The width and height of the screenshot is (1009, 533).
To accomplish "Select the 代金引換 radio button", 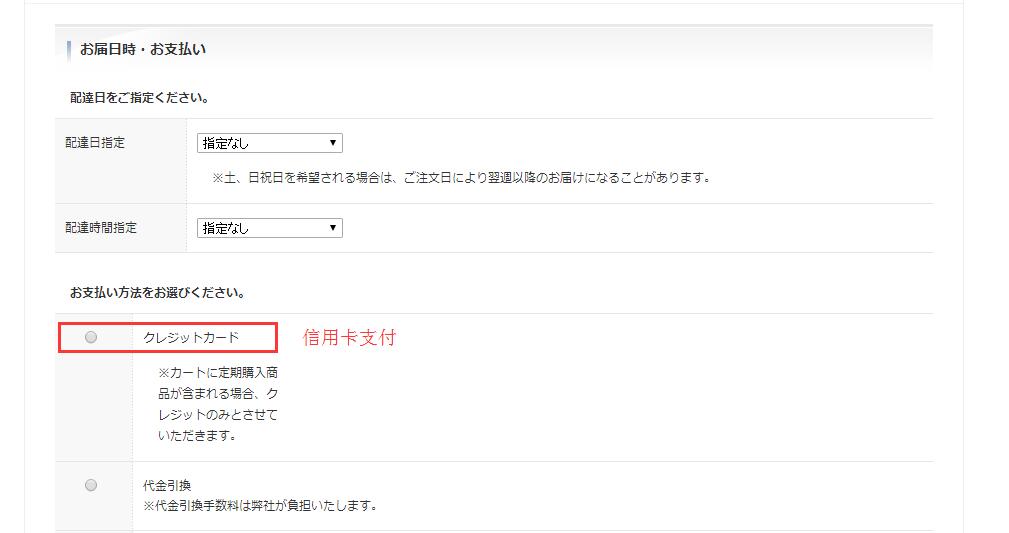I will tap(91, 485).
